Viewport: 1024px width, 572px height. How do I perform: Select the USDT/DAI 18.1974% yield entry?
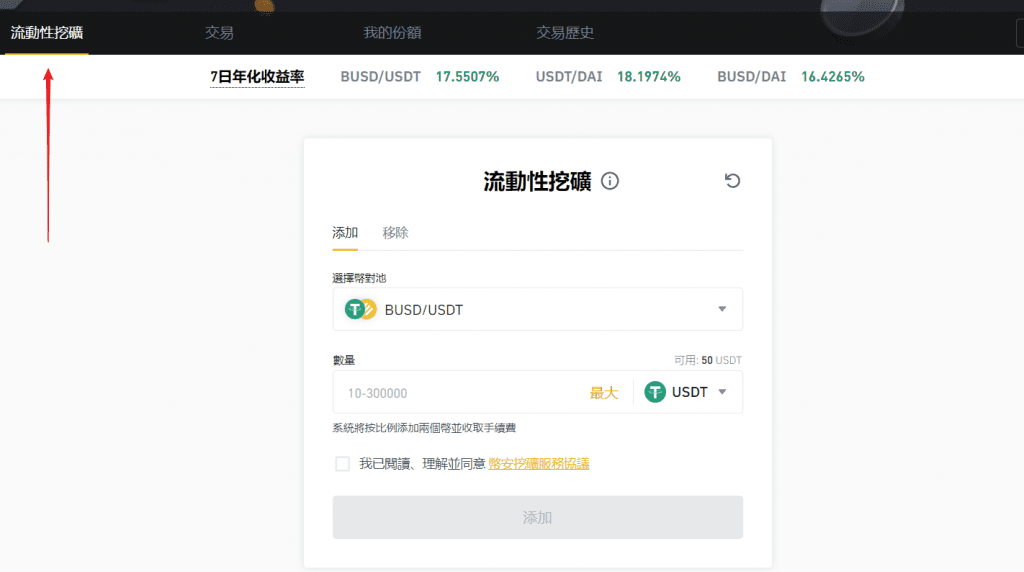608,77
